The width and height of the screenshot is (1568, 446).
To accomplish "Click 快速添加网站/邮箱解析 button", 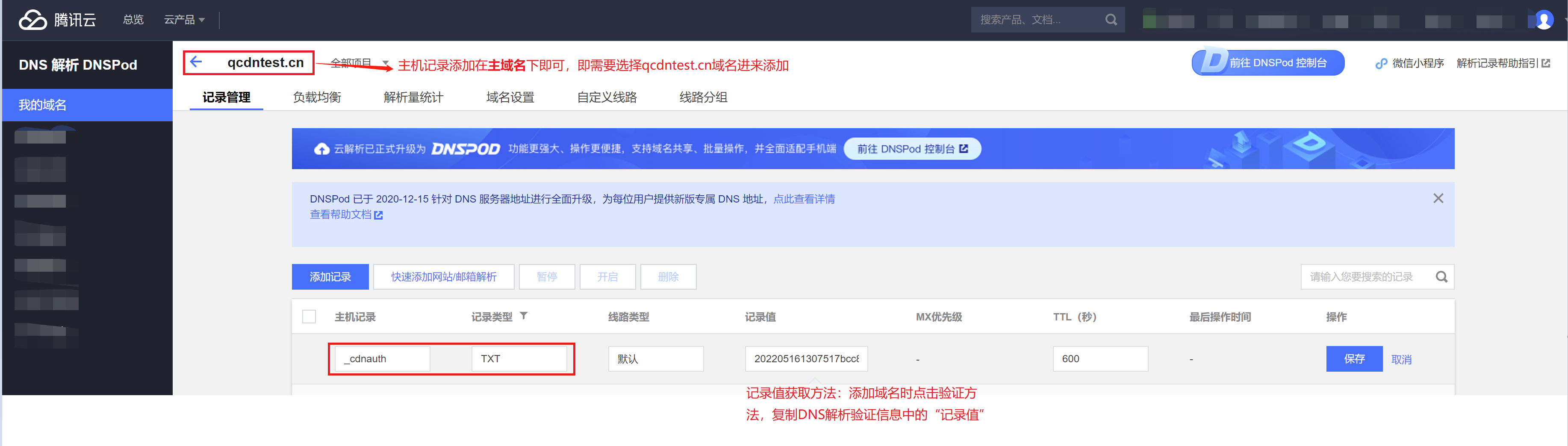I will tap(444, 277).
